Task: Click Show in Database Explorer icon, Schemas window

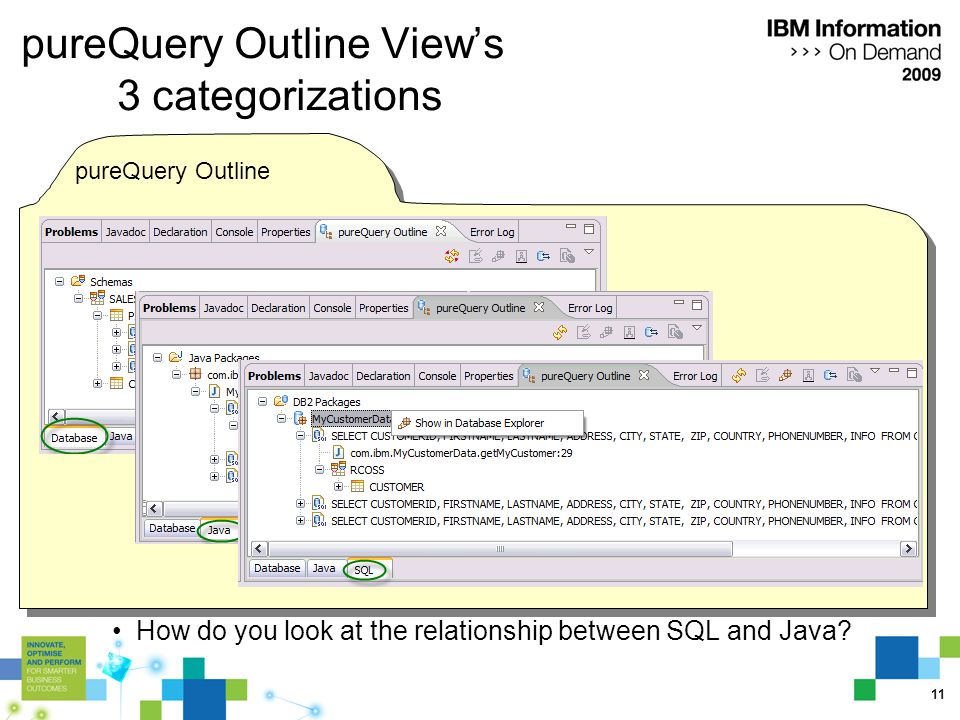Action: tap(498, 256)
